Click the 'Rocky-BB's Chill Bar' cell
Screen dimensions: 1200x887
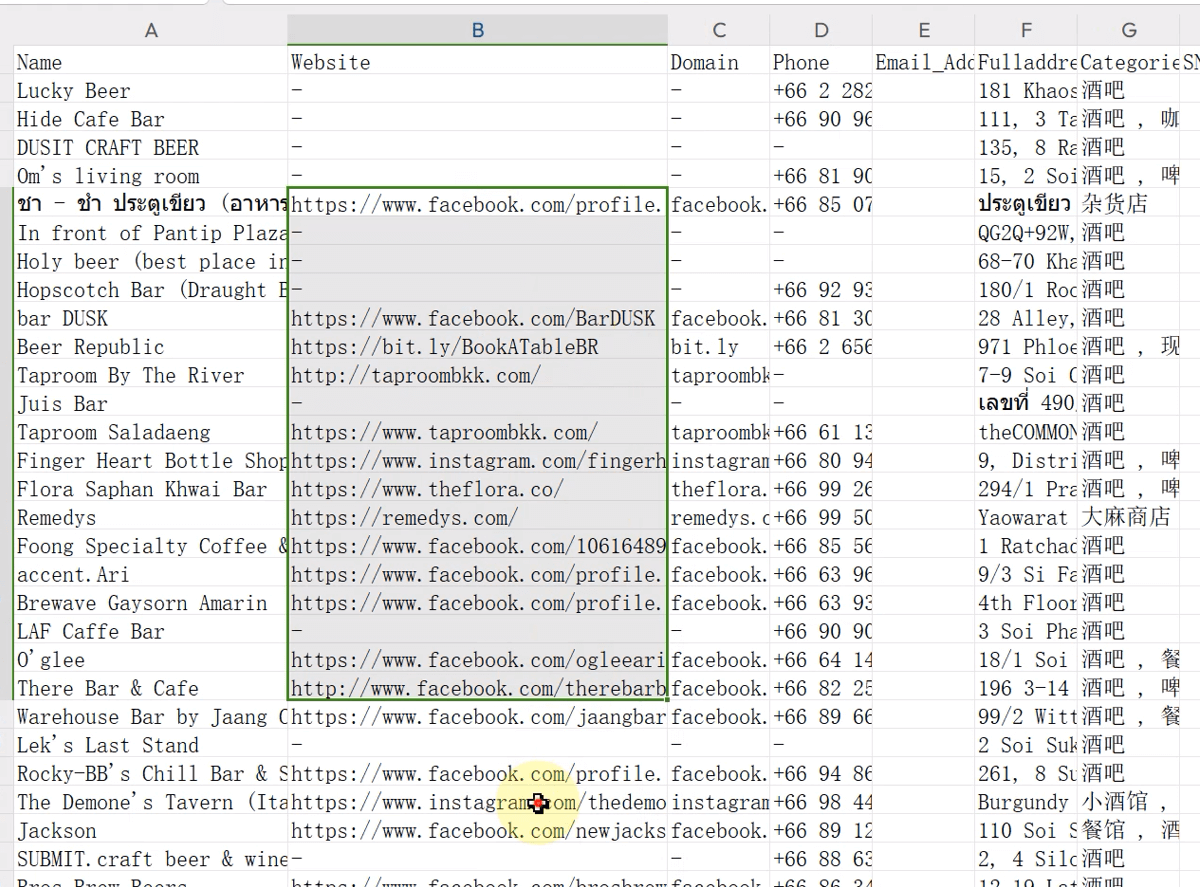click(151, 775)
